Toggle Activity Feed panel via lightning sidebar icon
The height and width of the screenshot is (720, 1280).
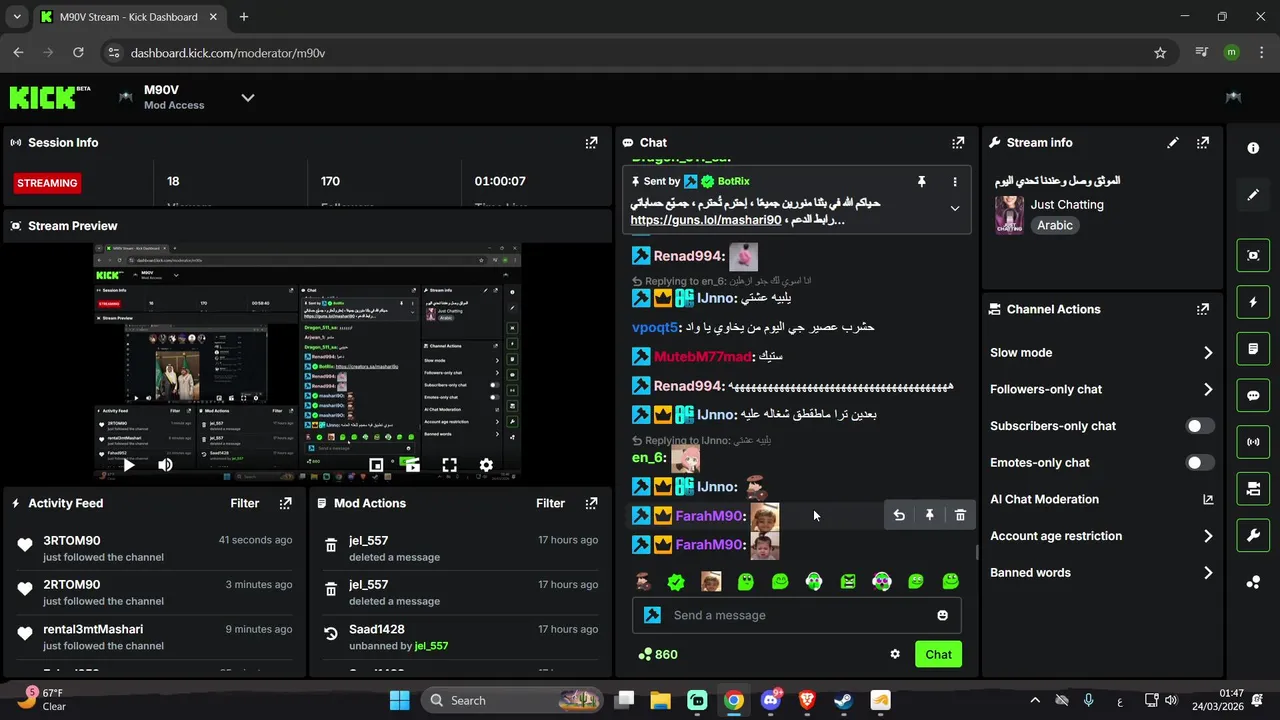[x=1253, y=302]
